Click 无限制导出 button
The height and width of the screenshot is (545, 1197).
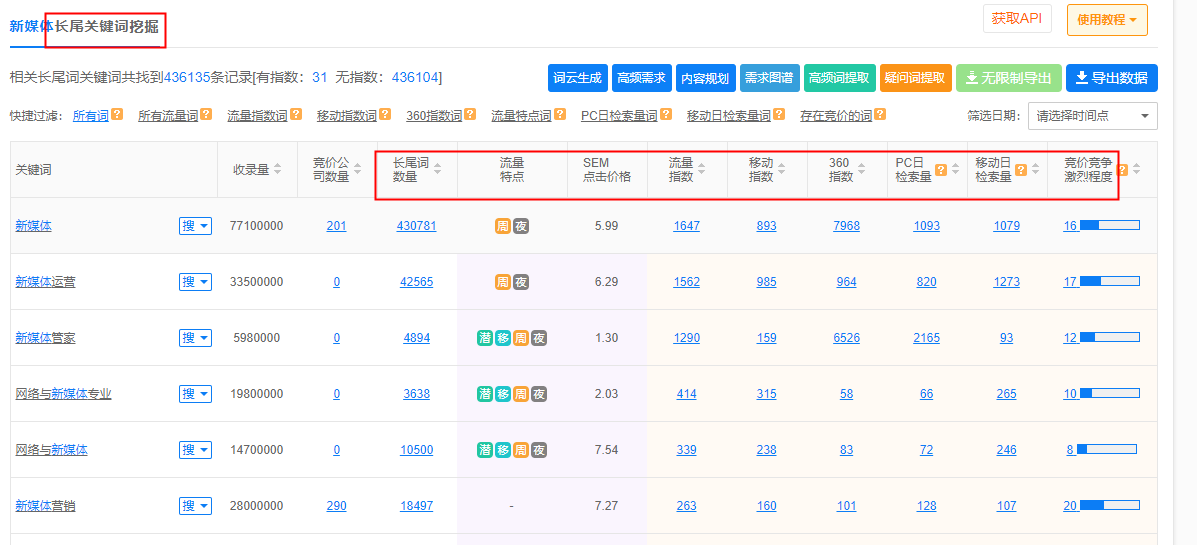click(x=1008, y=78)
